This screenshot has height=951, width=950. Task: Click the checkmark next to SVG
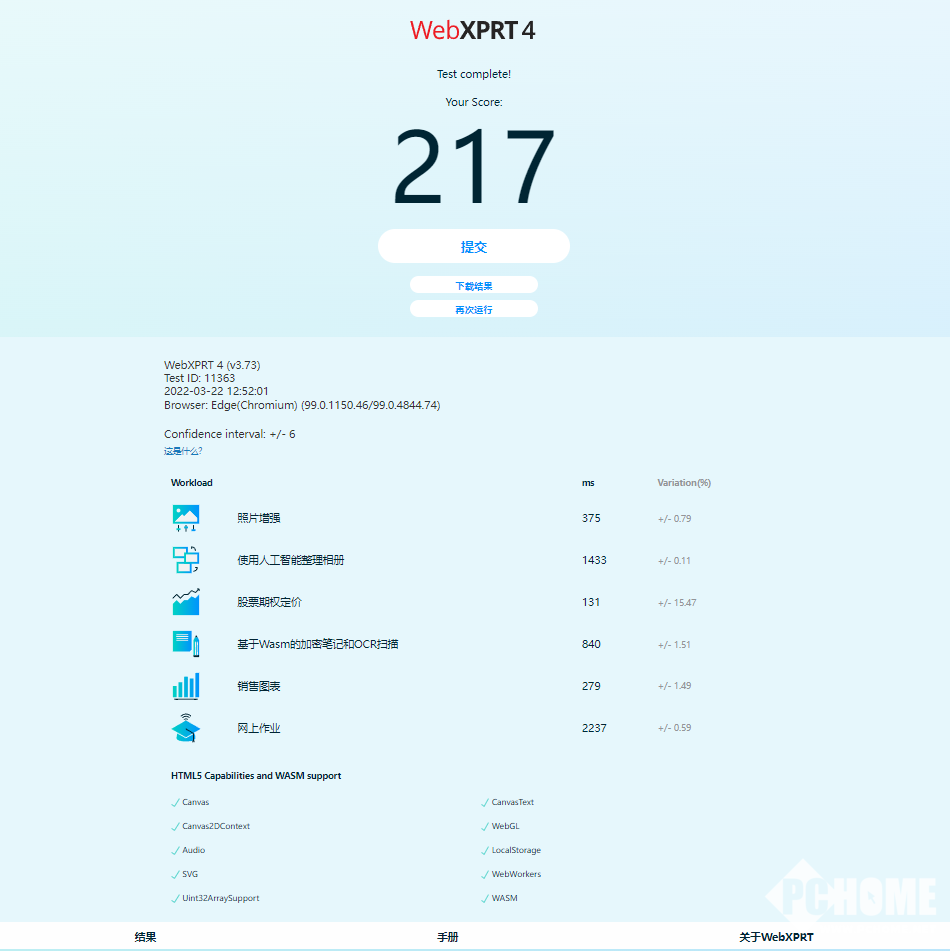pos(175,875)
